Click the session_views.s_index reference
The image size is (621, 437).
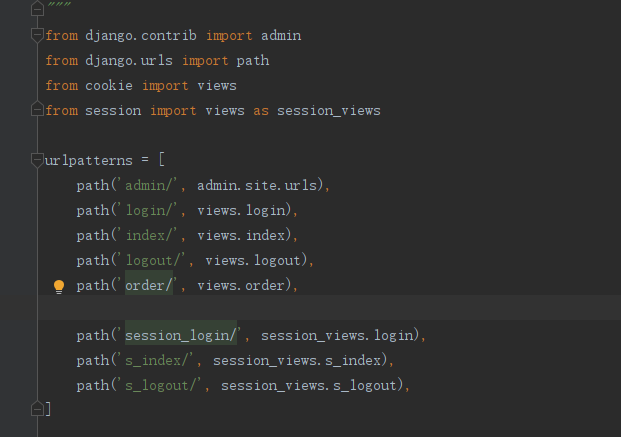300,360
